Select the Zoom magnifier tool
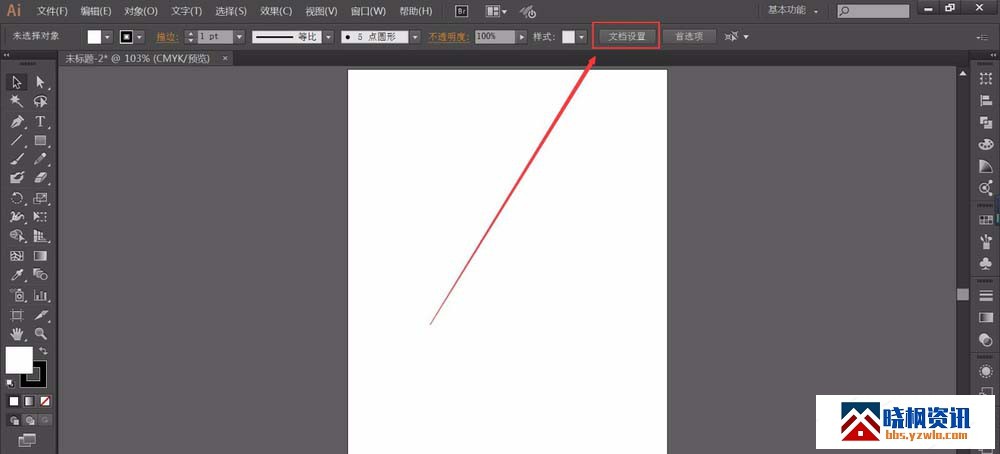 coord(41,333)
